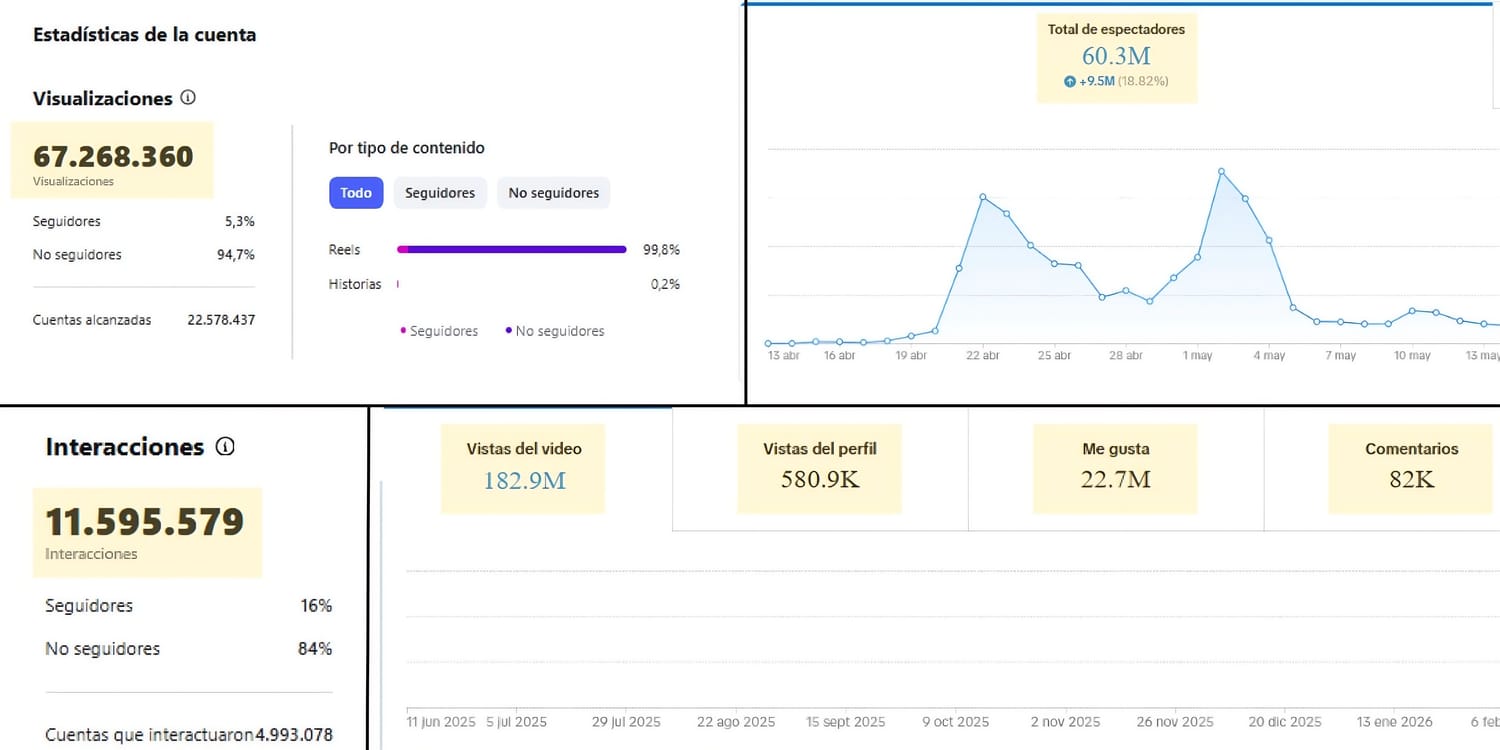Click the chart peak point above 22 abr
The height and width of the screenshot is (750, 1500).
[x=983, y=197]
